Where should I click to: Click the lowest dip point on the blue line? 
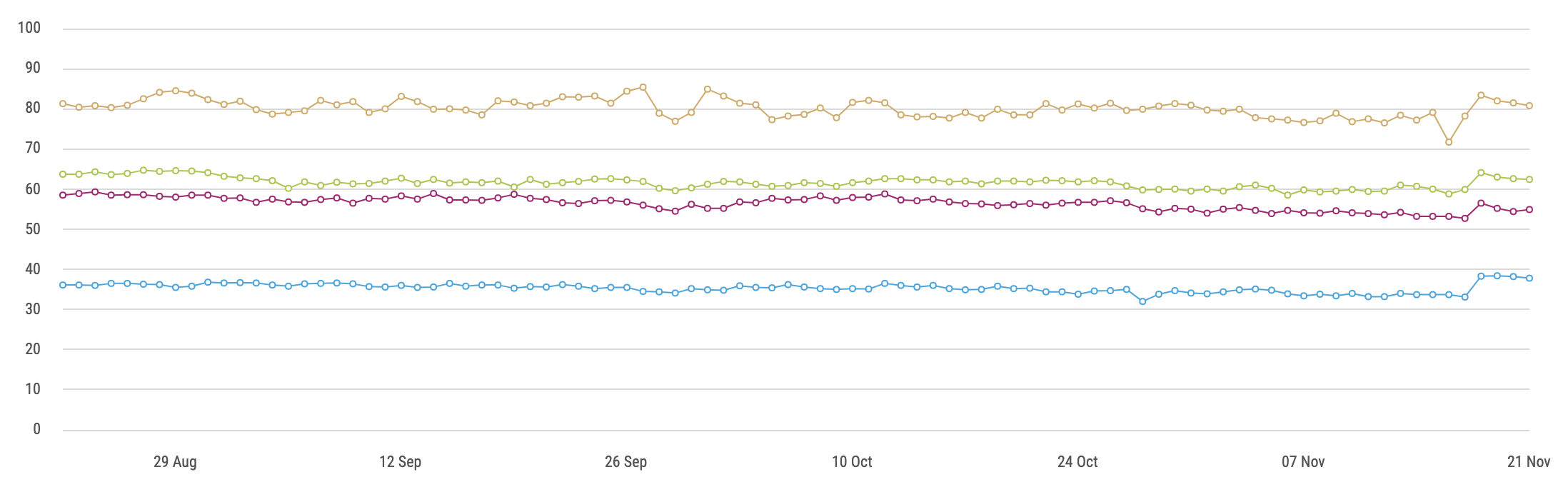1142,301
